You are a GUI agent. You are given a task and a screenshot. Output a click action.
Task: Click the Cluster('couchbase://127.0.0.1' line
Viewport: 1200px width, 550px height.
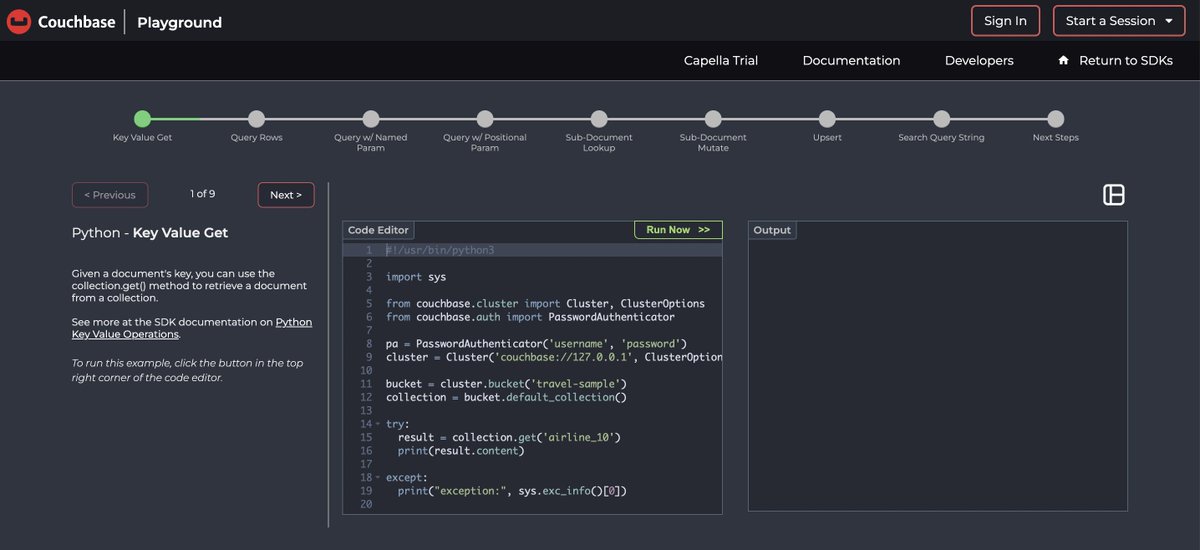[x=554, y=357]
